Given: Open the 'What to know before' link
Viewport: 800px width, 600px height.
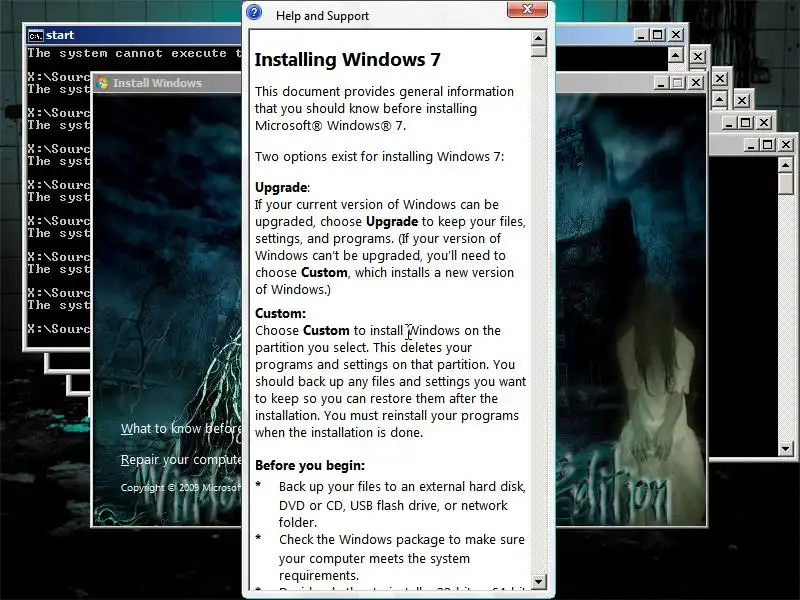Looking at the screenshot, I should coord(181,429).
